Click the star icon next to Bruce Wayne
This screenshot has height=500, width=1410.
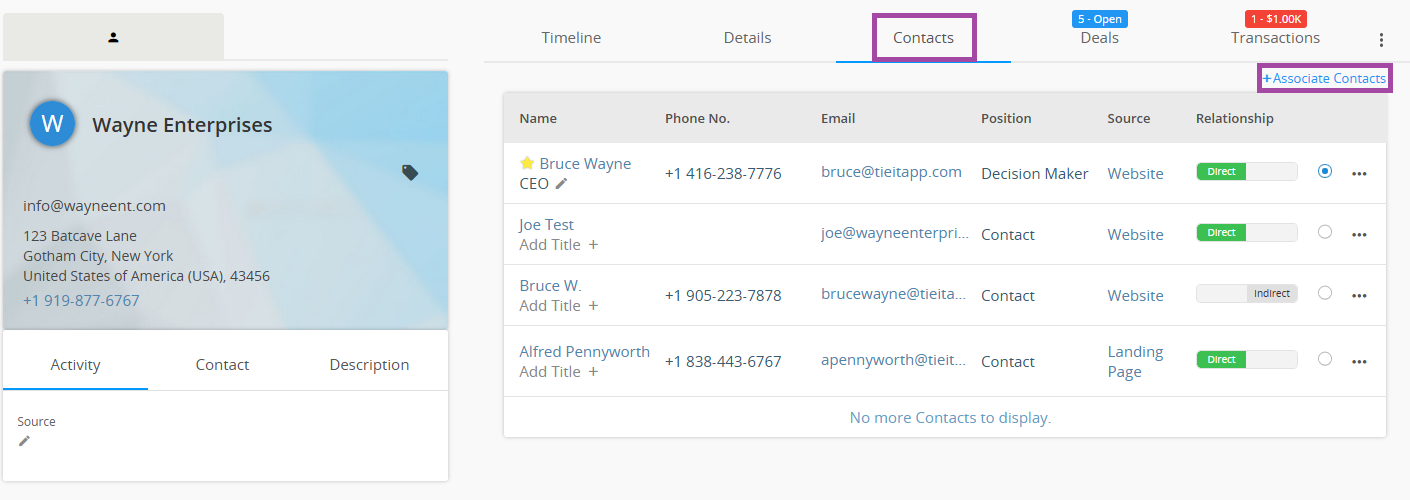(527, 163)
